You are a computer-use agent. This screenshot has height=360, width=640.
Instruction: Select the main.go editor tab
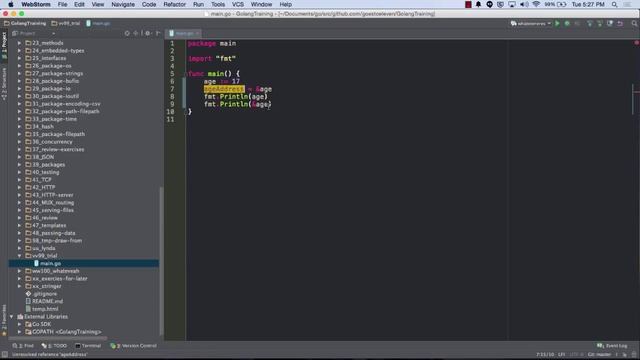182,33
